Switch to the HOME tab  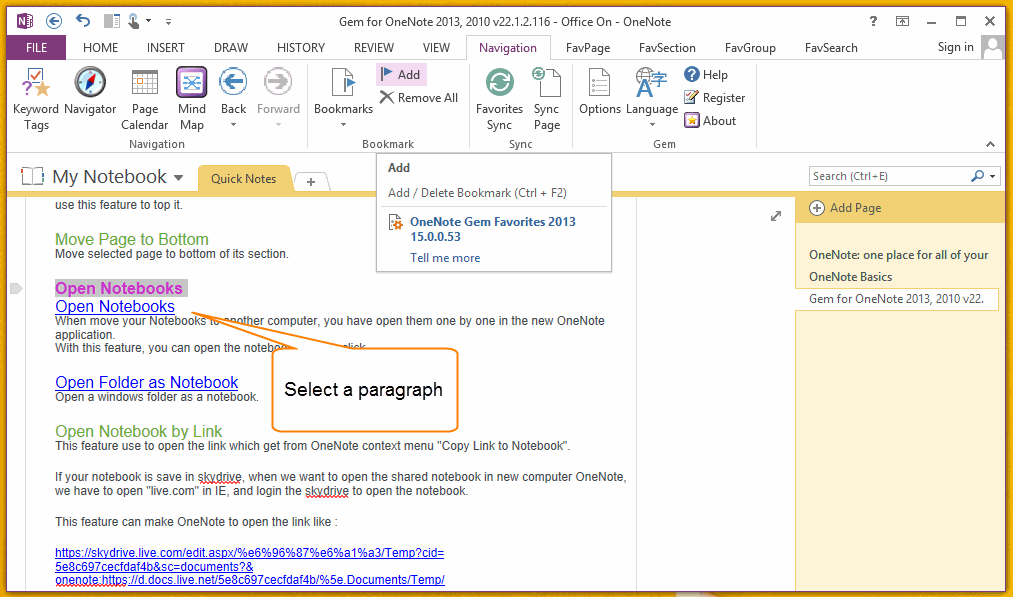(100, 48)
